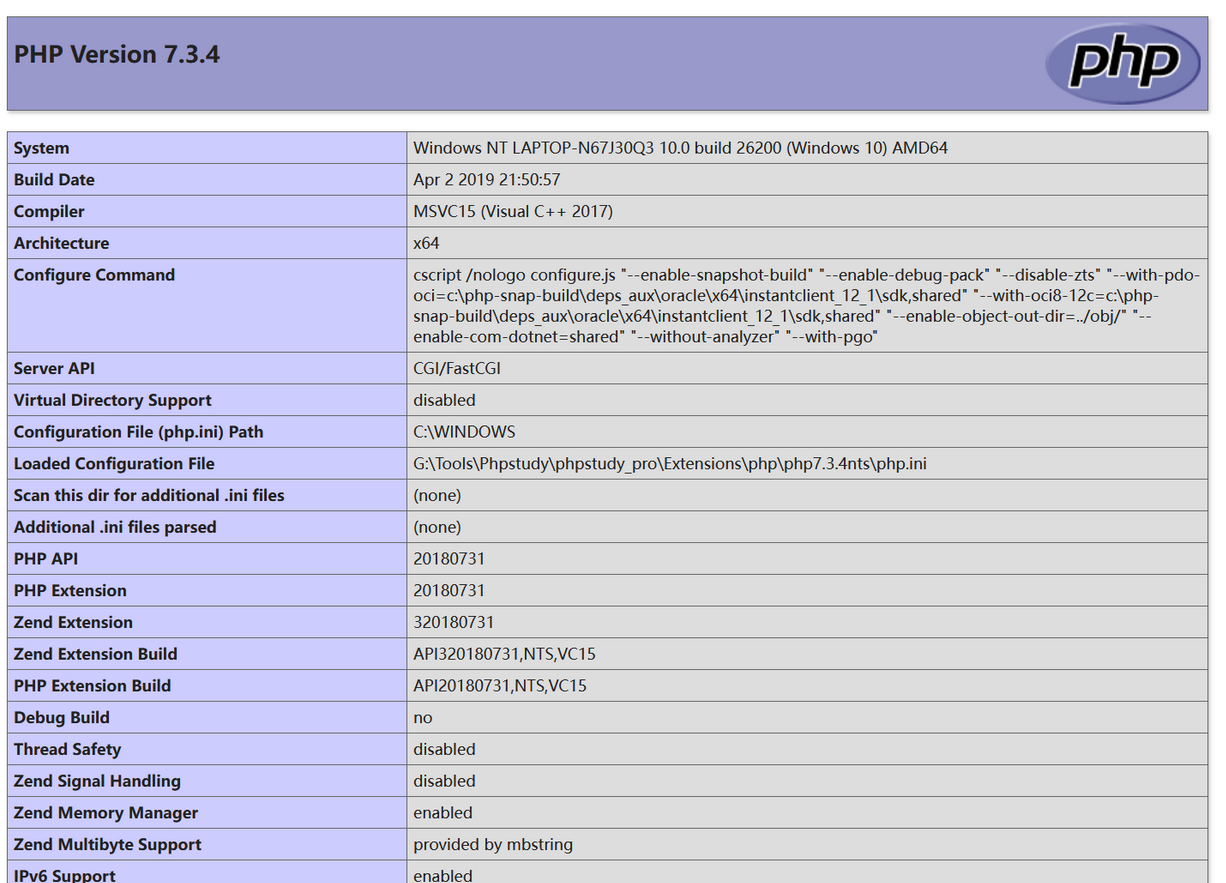Select the 'cscript /nologo configure.js' command text
The height and width of the screenshot is (883, 1226).
point(515,275)
